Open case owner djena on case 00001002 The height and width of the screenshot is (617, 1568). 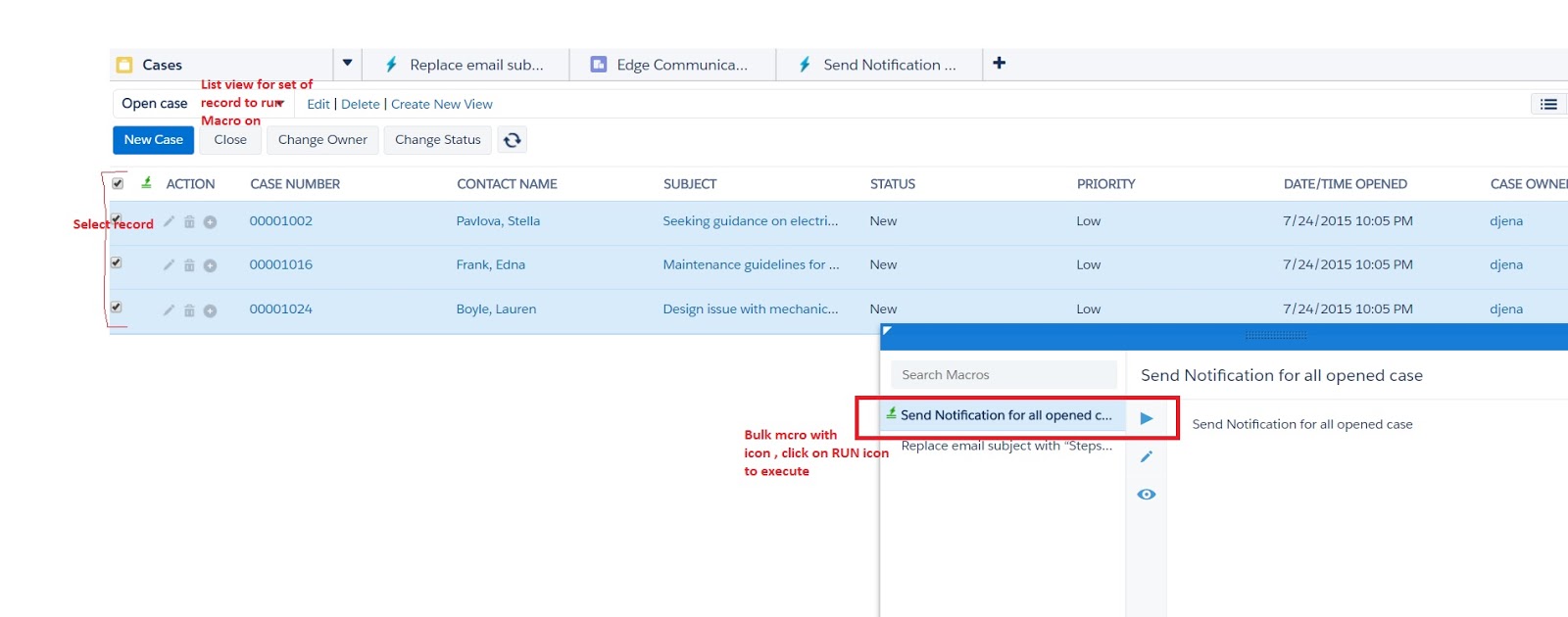pos(1506,221)
